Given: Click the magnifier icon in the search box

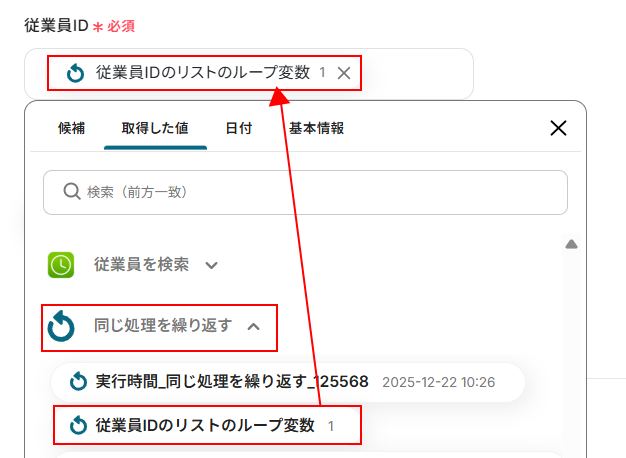Looking at the screenshot, I should point(72,192).
